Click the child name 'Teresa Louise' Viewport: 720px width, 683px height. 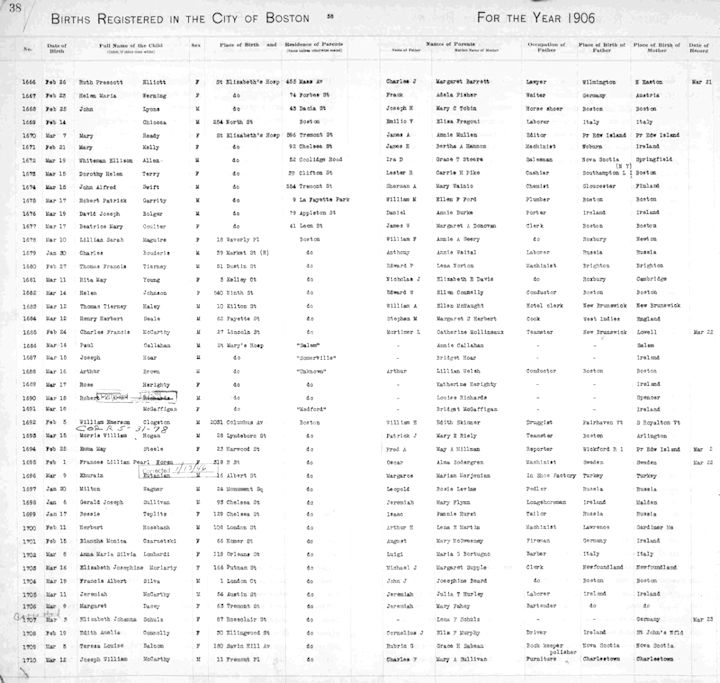click(101, 646)
